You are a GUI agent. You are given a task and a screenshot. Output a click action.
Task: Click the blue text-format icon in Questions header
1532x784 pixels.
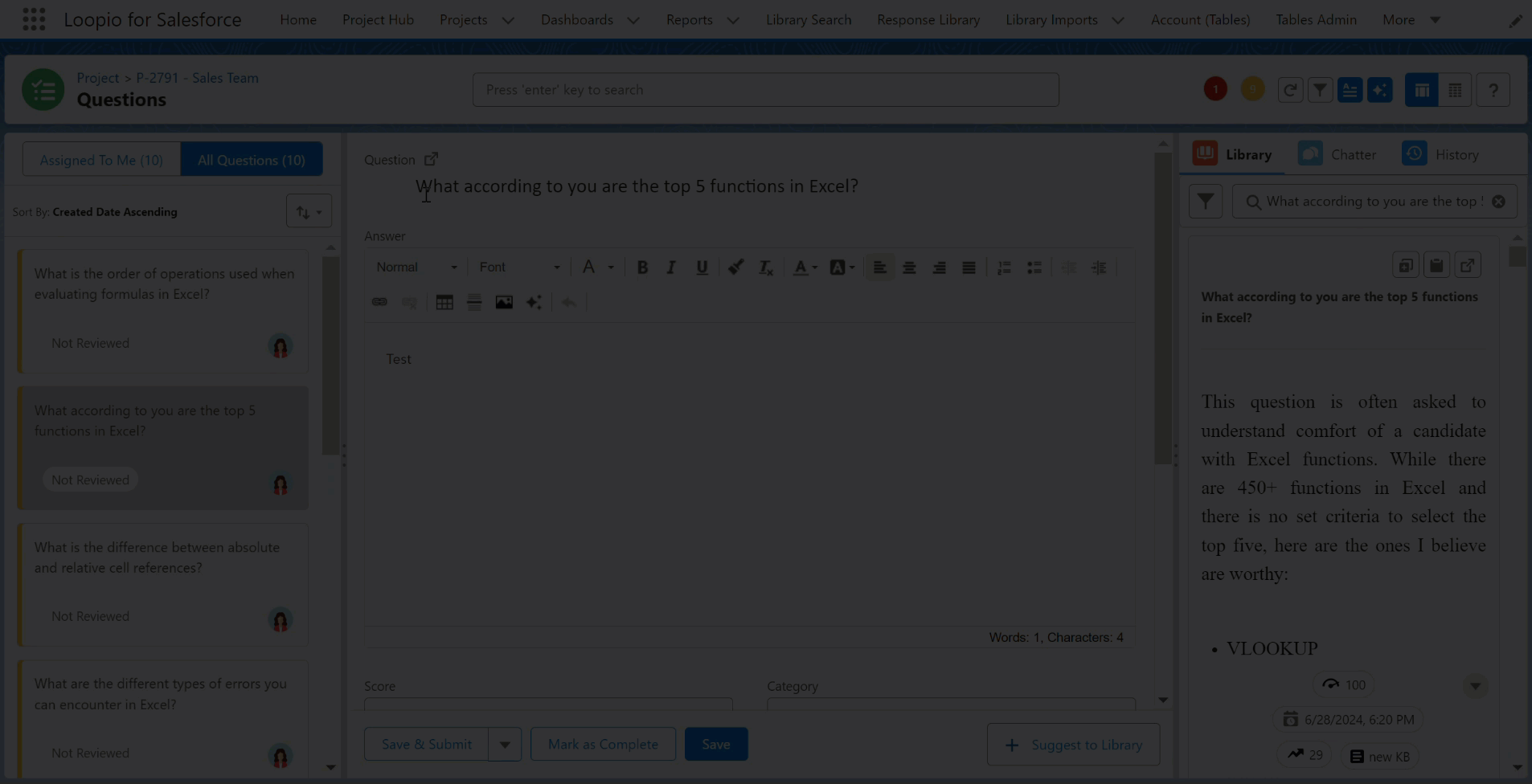(x=1350, y=90)
